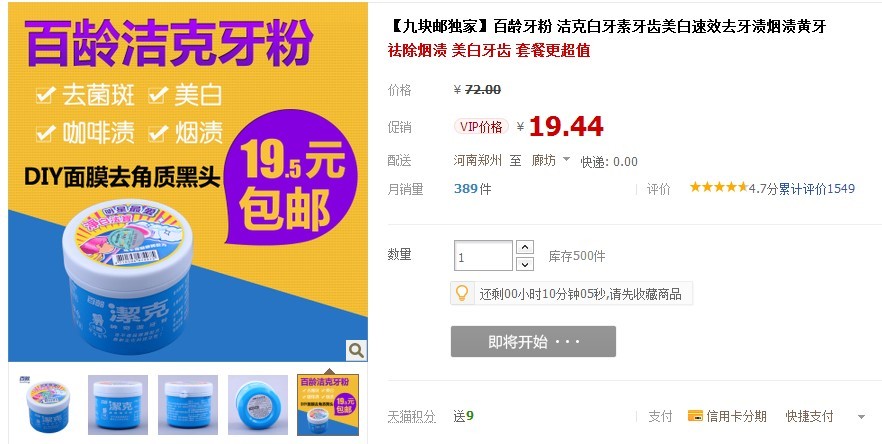Click the quantity input field
This screenshot has height=444, width=882.
click(x=483, y=255)
